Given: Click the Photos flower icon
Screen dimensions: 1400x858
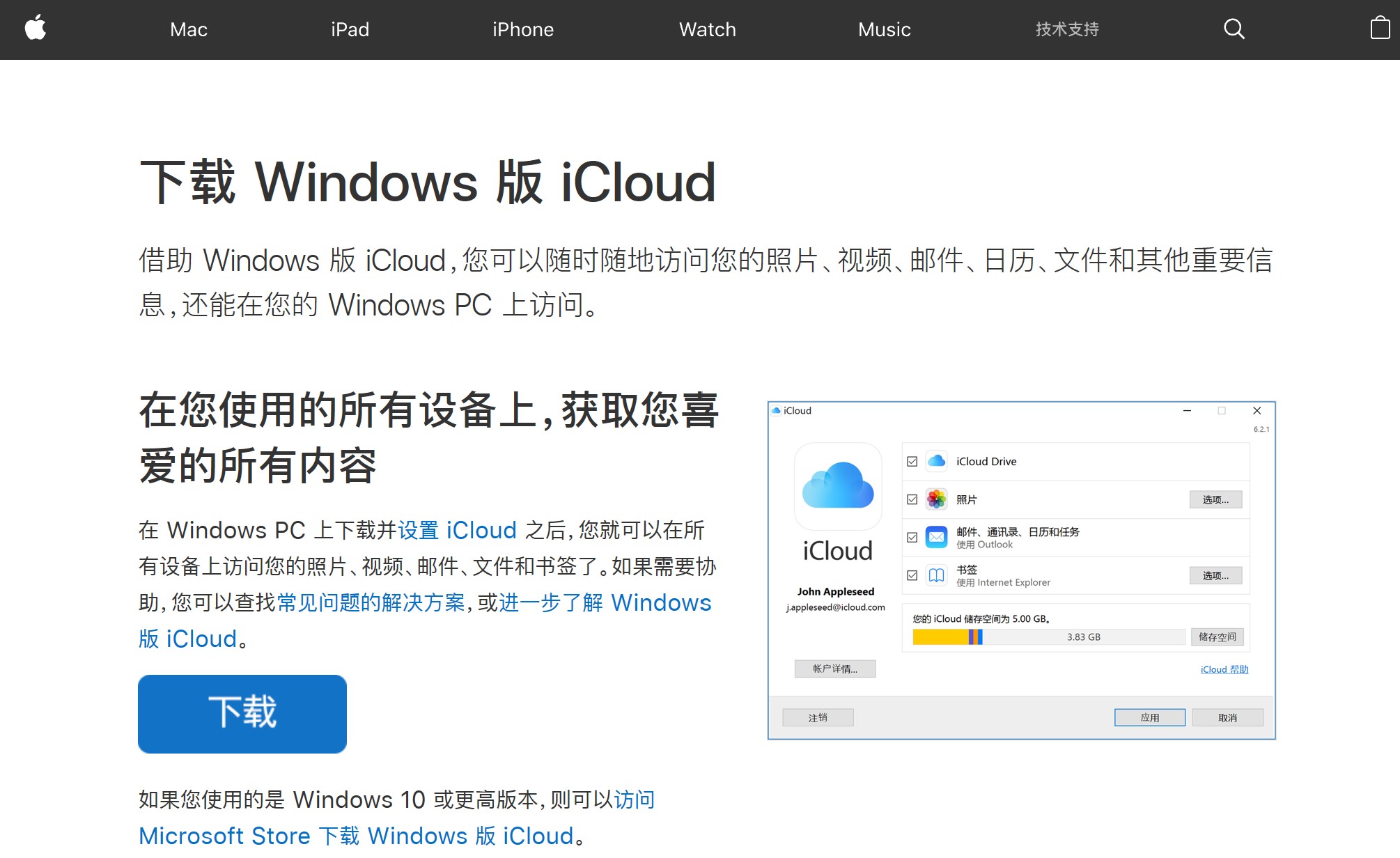Looking at the screenshot, I should [x=937, y=499].
